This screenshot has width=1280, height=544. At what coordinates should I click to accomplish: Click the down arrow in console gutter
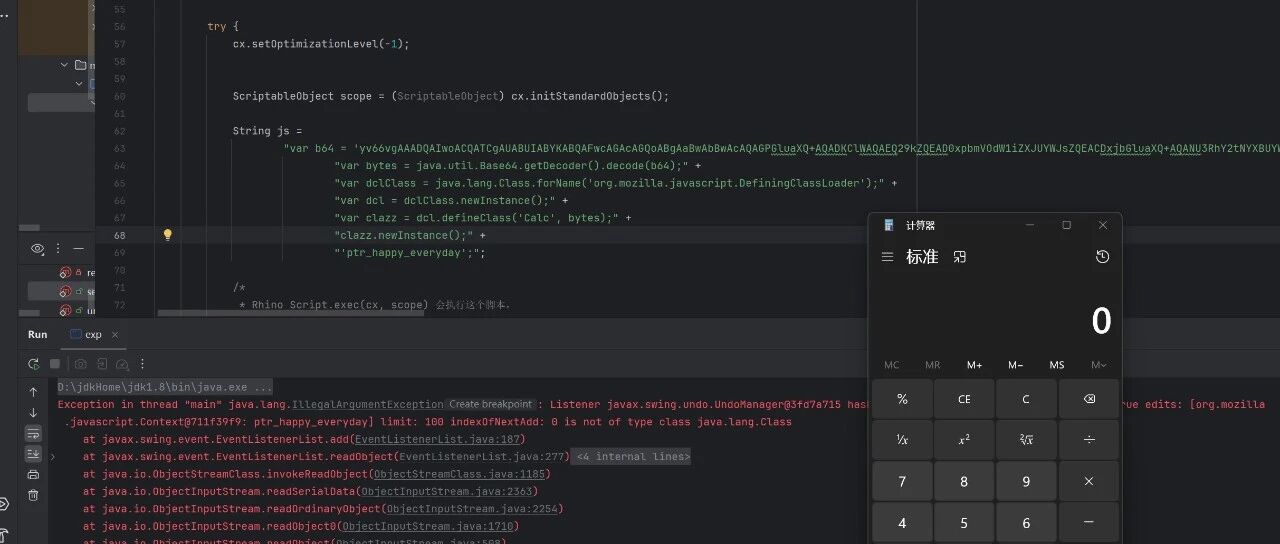[33, 412]
